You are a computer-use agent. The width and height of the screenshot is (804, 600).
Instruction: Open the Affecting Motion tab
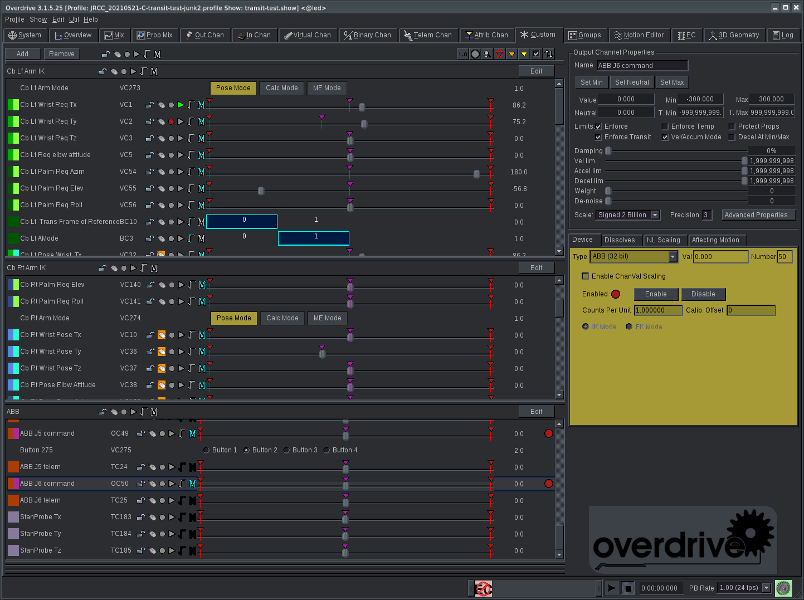click(715, 240)
